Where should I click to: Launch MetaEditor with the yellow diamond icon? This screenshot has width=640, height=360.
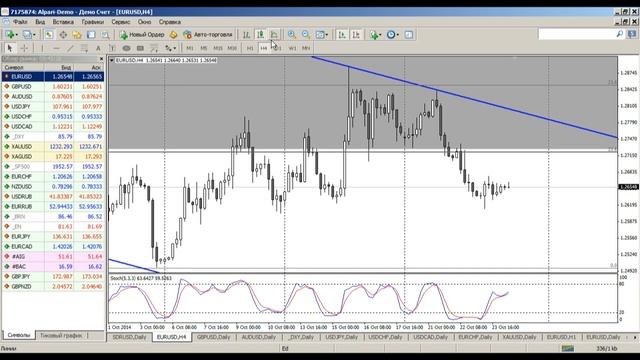(x=173, y=35)
